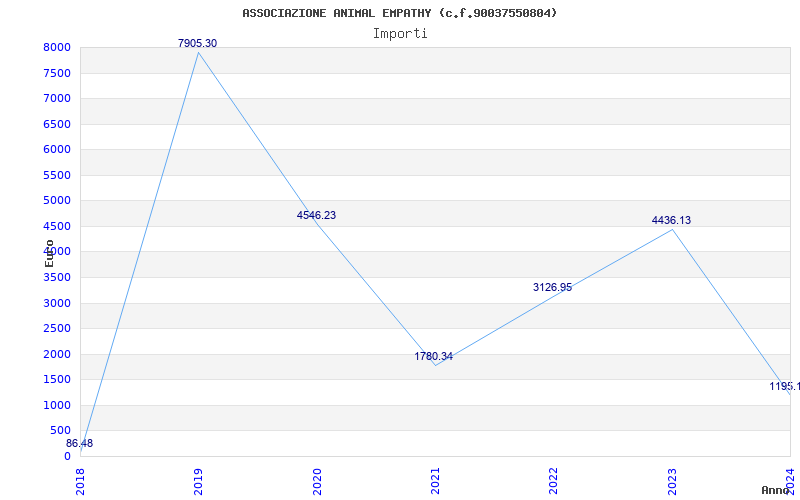800x500 pixels.
Task: Click the y-axis tick label 500
Action: 60,431
